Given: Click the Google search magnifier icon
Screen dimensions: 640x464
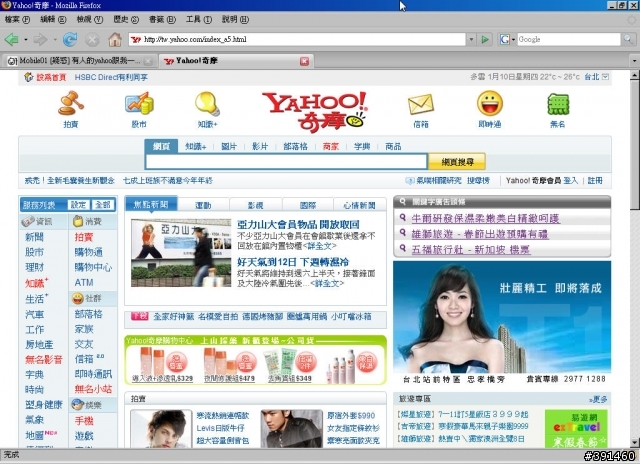Looking at the screenshot, I should [627, 39].
